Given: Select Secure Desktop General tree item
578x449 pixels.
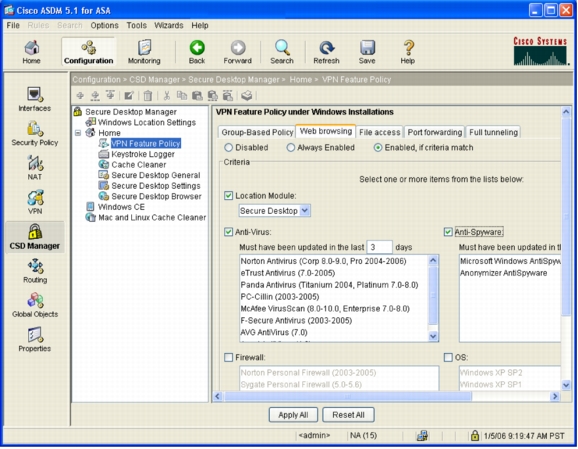Looking at the screenshot, I should pos(156,175).
